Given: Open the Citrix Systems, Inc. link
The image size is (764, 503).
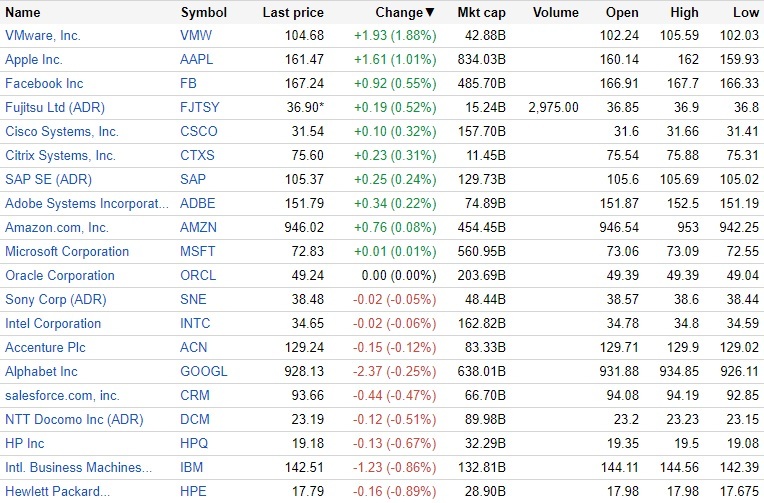Looking at the screenshot, I should (60, 156).
